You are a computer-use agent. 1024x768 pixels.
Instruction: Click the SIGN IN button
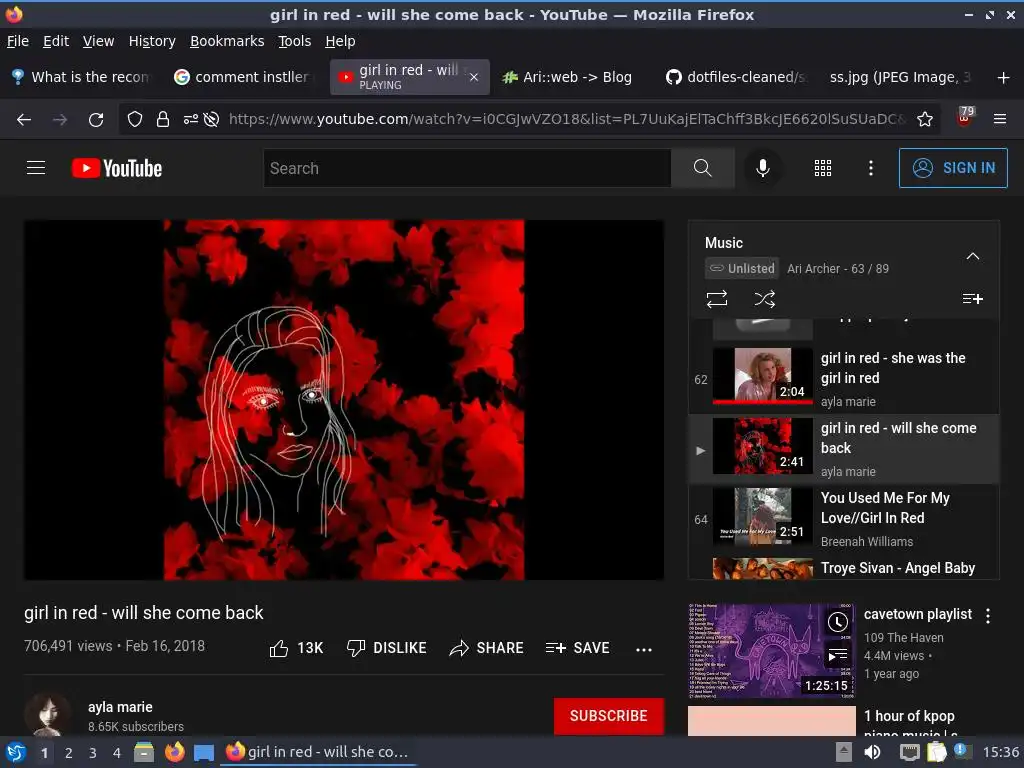click(x=953, y=168)
